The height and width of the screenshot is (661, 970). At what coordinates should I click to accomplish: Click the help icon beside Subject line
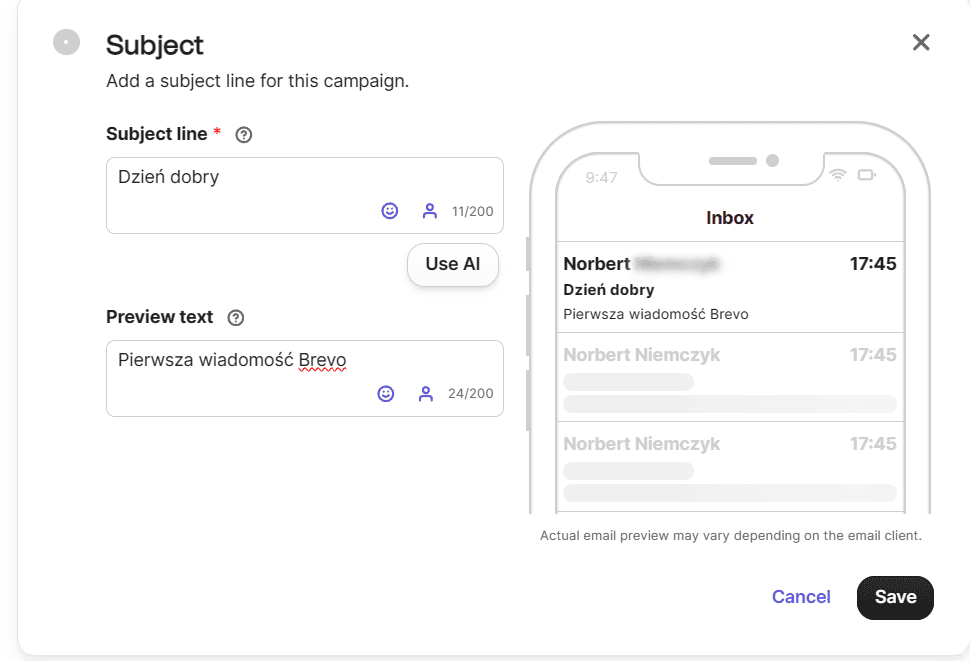tap(243, 135)
